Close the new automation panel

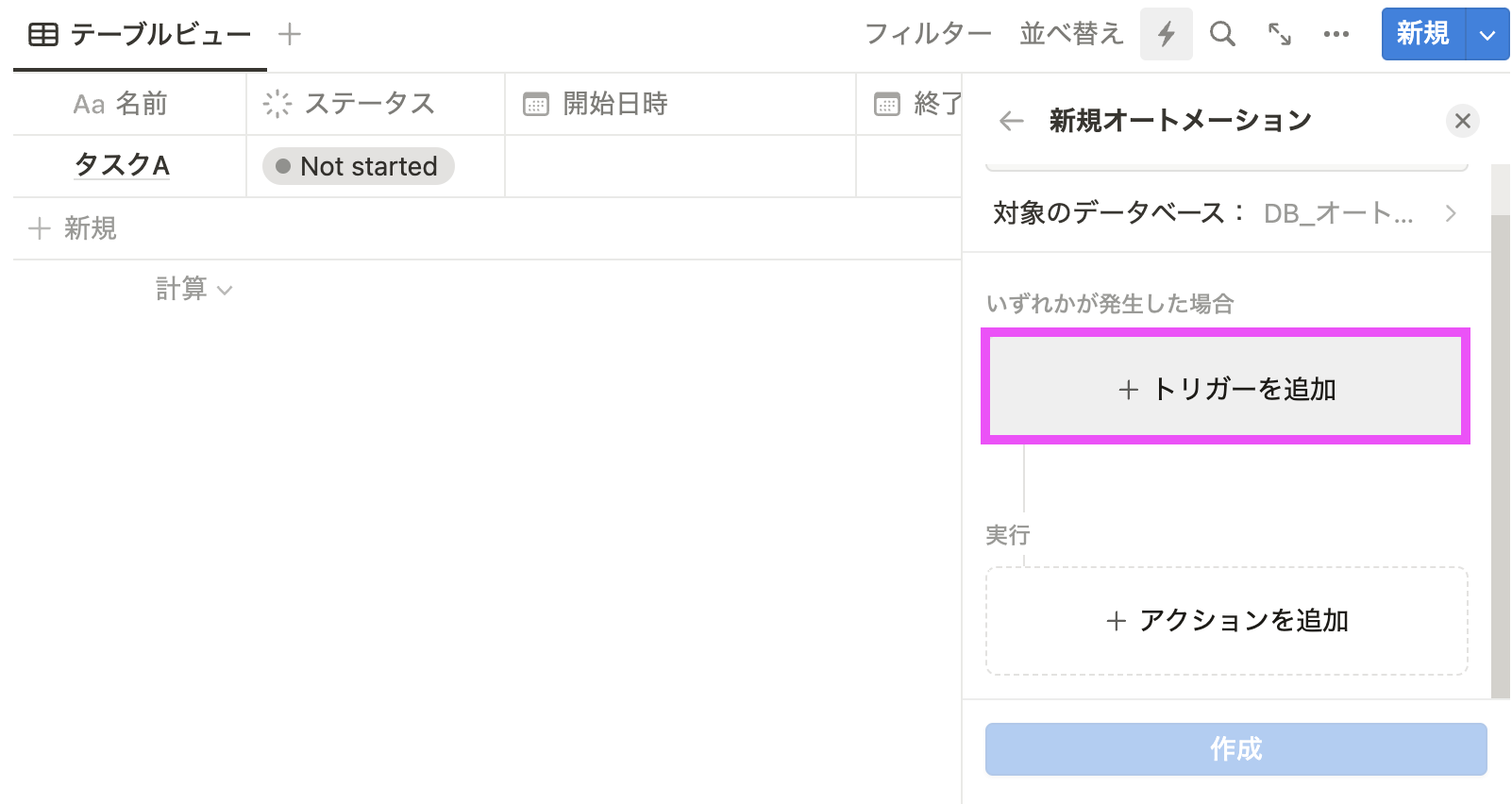1463,121
